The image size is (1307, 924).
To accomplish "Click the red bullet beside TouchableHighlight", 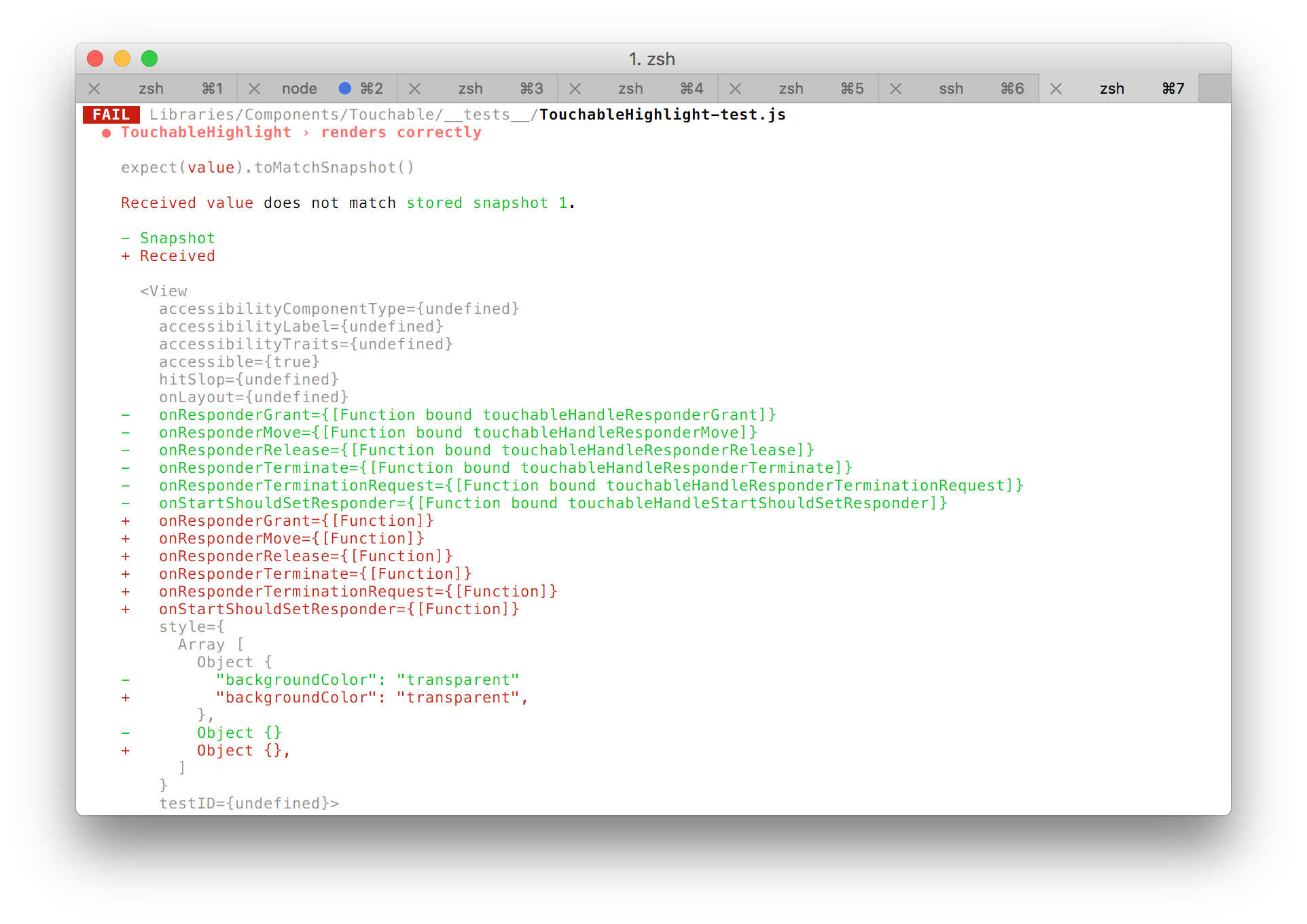I will point(106,133).
